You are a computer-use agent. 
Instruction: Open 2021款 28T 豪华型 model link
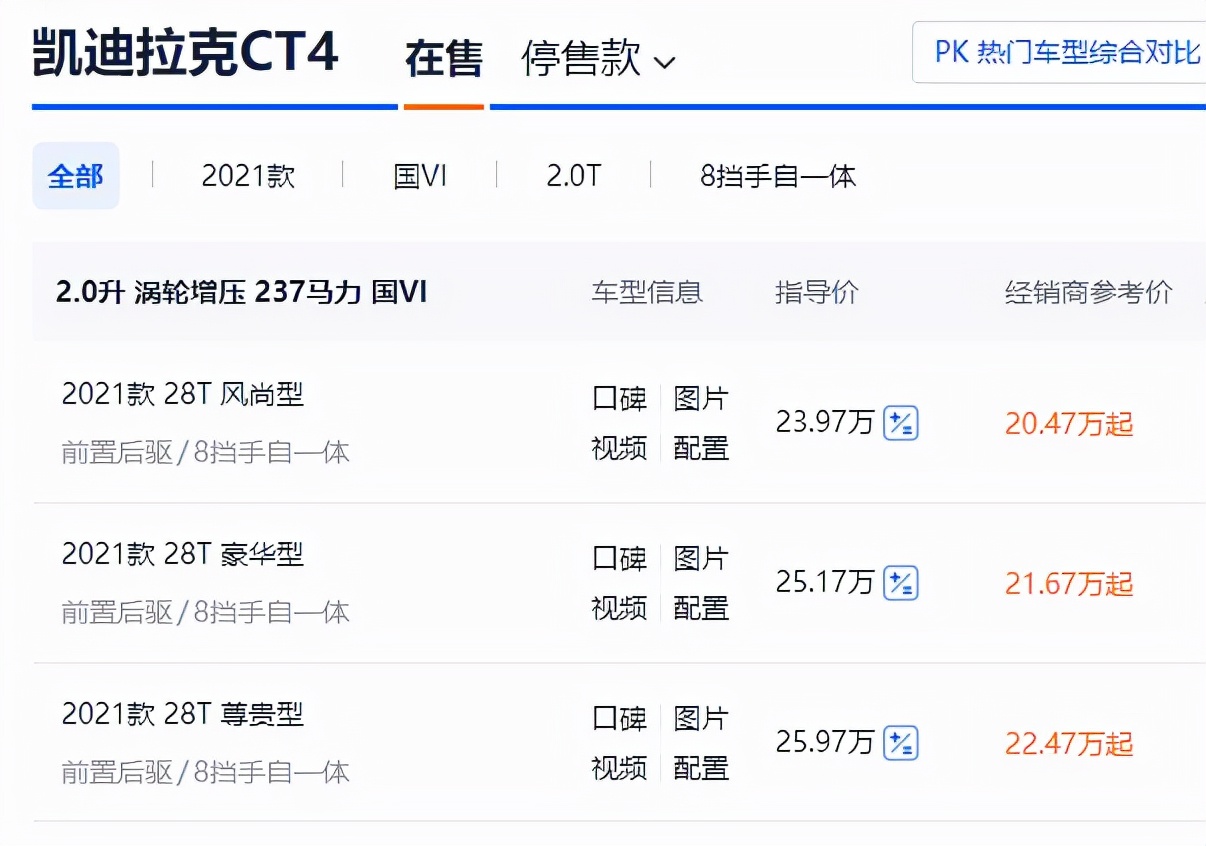pos(183,553)
